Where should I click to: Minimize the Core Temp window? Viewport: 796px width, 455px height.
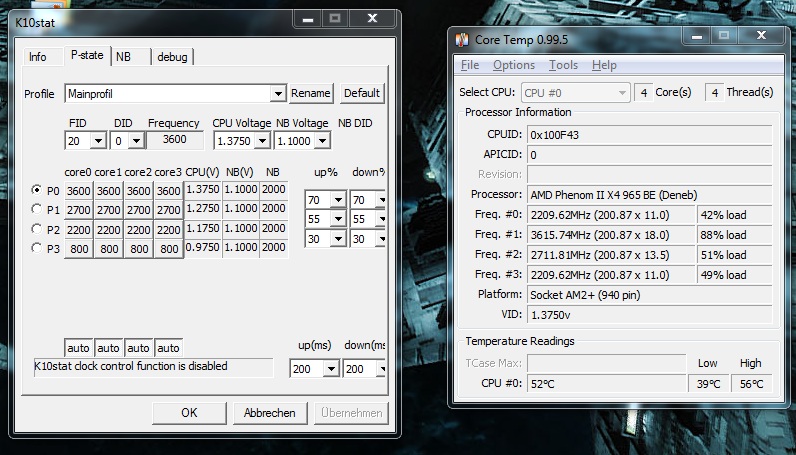click(x=697, y=36)
